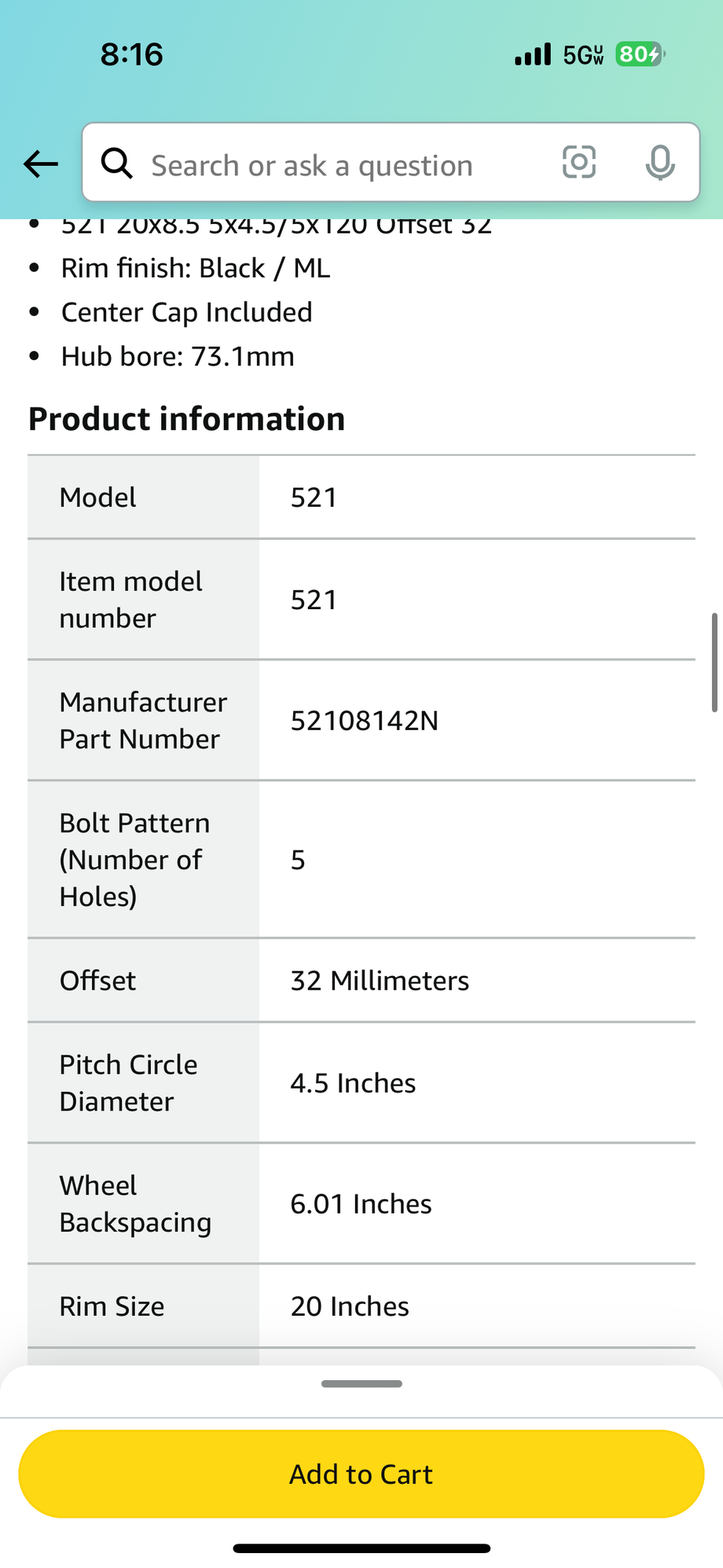Tap the "20 Inches" rim size value
This screenshot has height=1568, width=723.
[x=350, y=1306]
